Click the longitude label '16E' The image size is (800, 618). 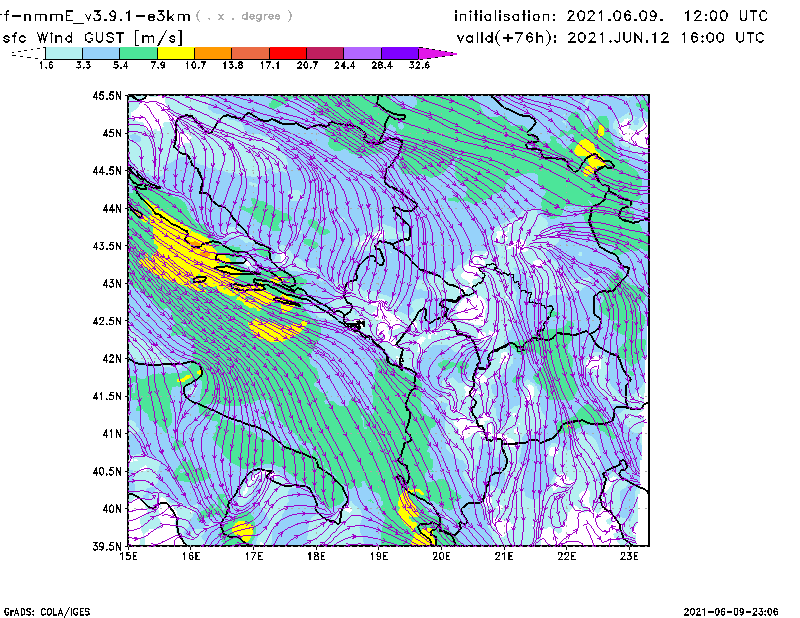coord(191,556)
